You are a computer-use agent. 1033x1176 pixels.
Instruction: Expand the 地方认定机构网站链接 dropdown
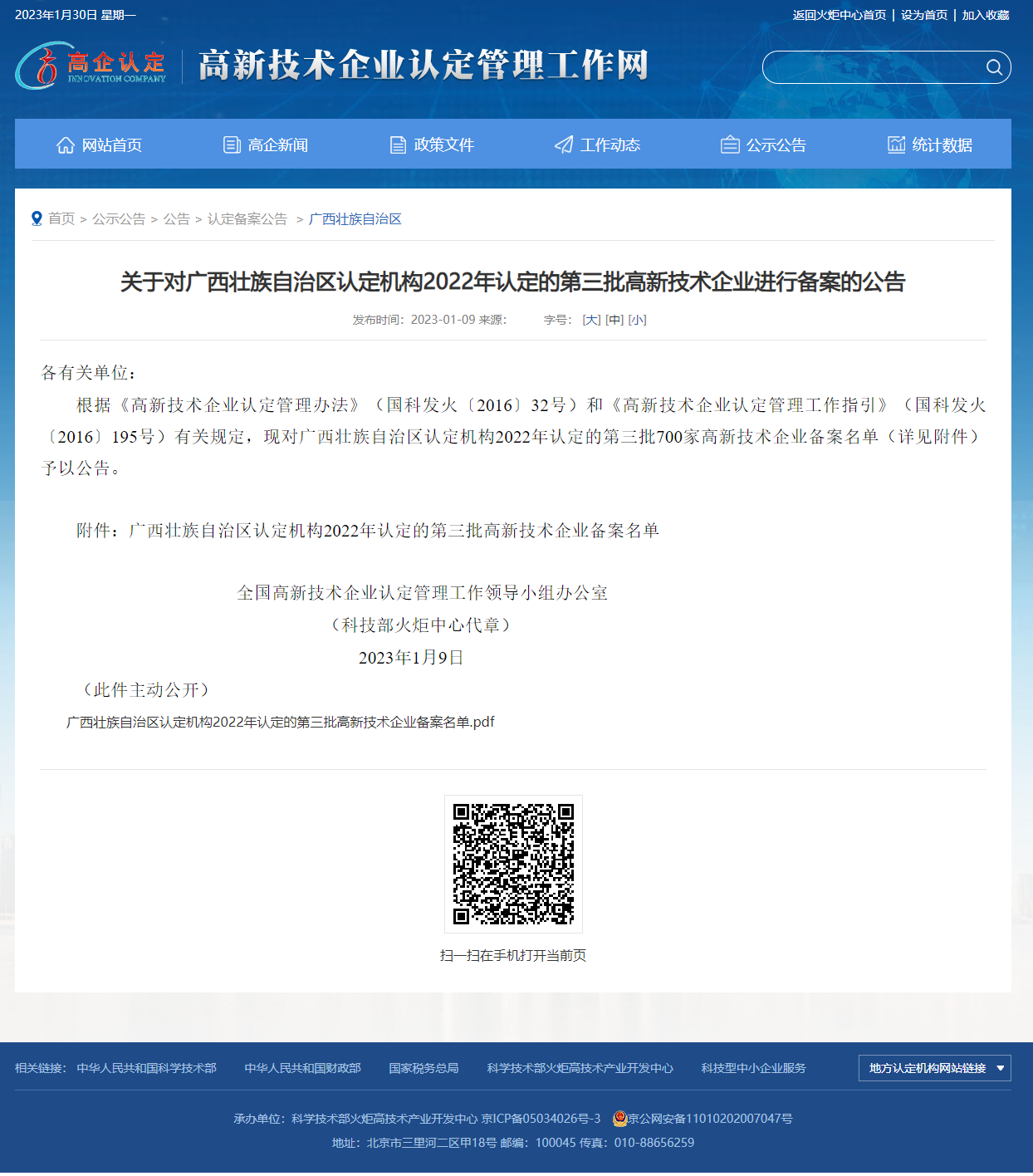click(x=934, y=1068)
